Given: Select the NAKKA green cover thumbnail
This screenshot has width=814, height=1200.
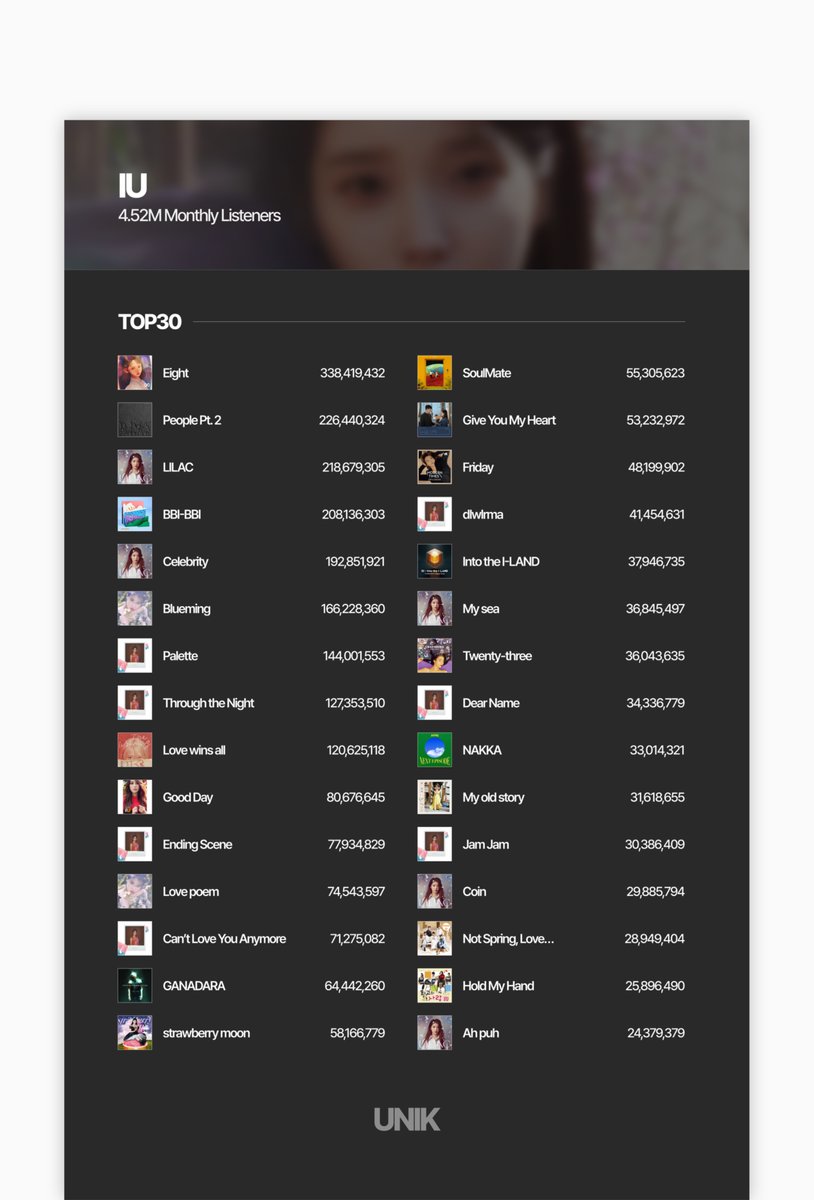Looking at the screenshot, I should pos(435,750).
